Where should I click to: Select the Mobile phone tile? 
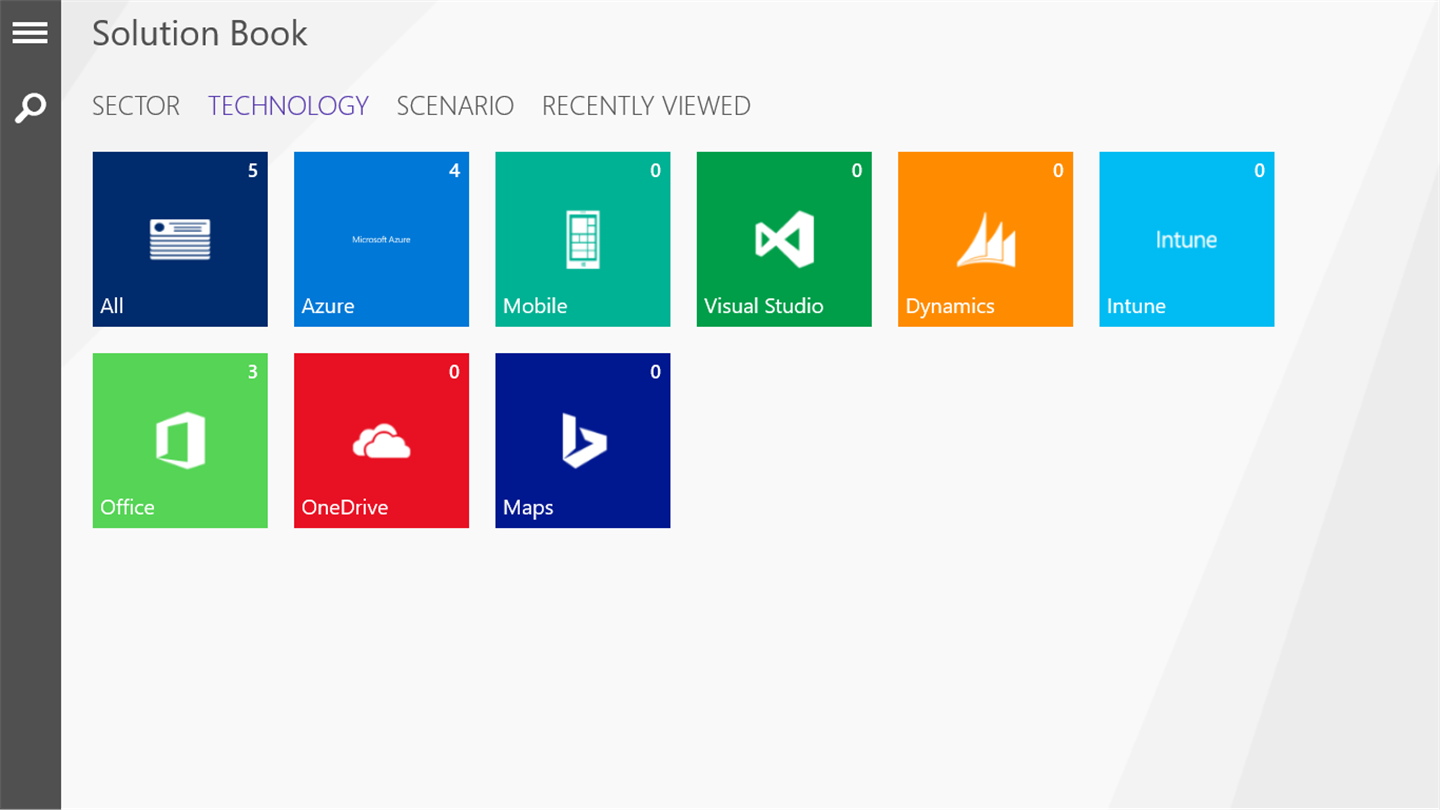point(583,239)
